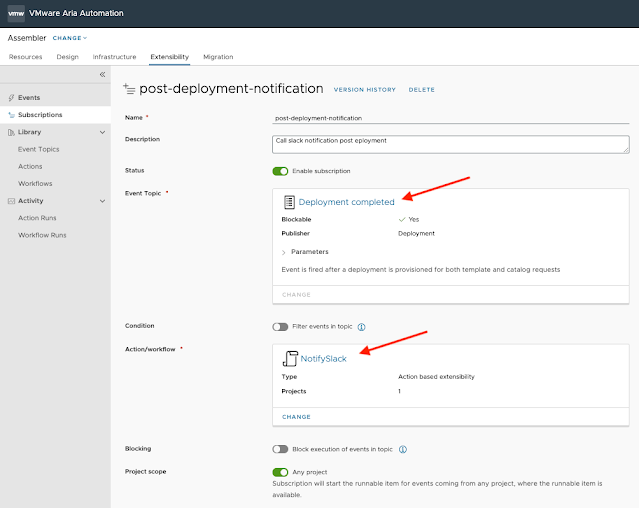Click the vmw logo icon
The height and width of the screenshot is (508, 639).
point(16,13)
